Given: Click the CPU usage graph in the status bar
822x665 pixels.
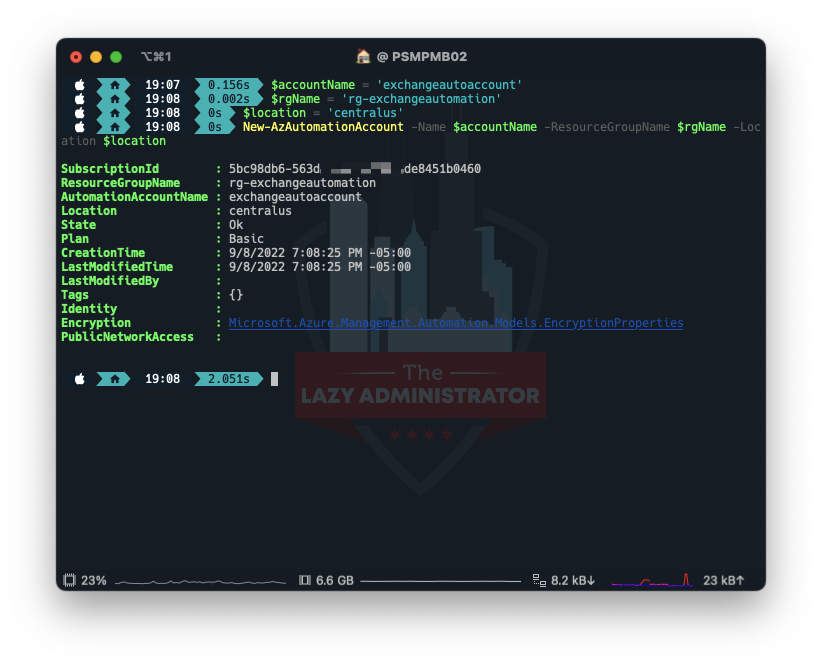Looking at the screenshot, I should click(200, 582).
